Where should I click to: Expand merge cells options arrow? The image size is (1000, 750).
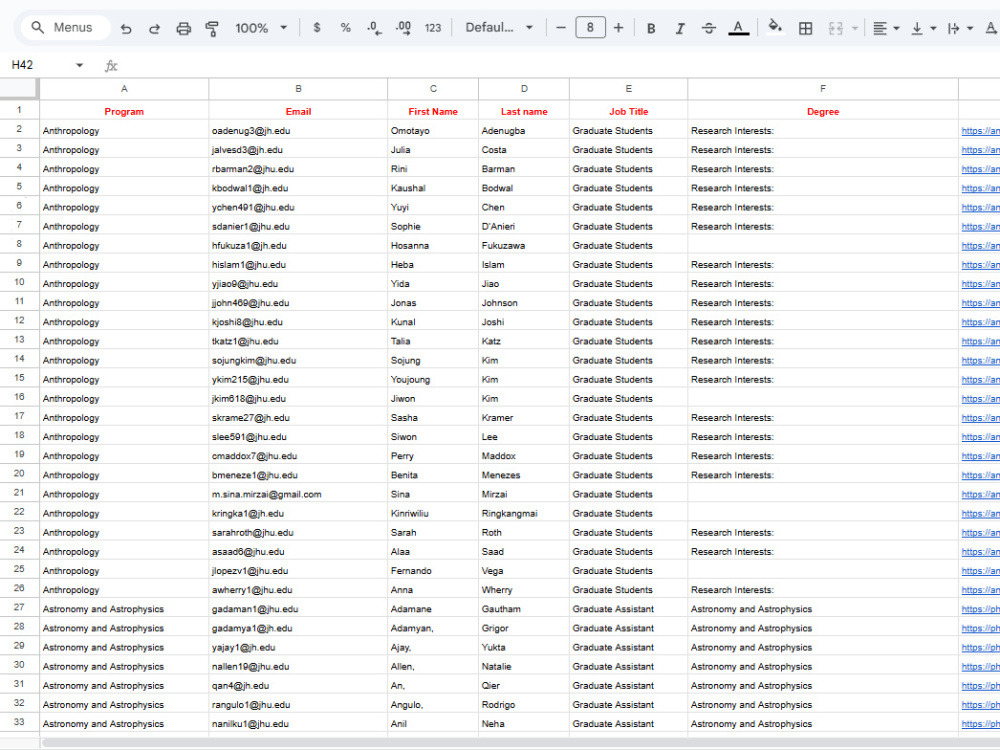[855, 28]
